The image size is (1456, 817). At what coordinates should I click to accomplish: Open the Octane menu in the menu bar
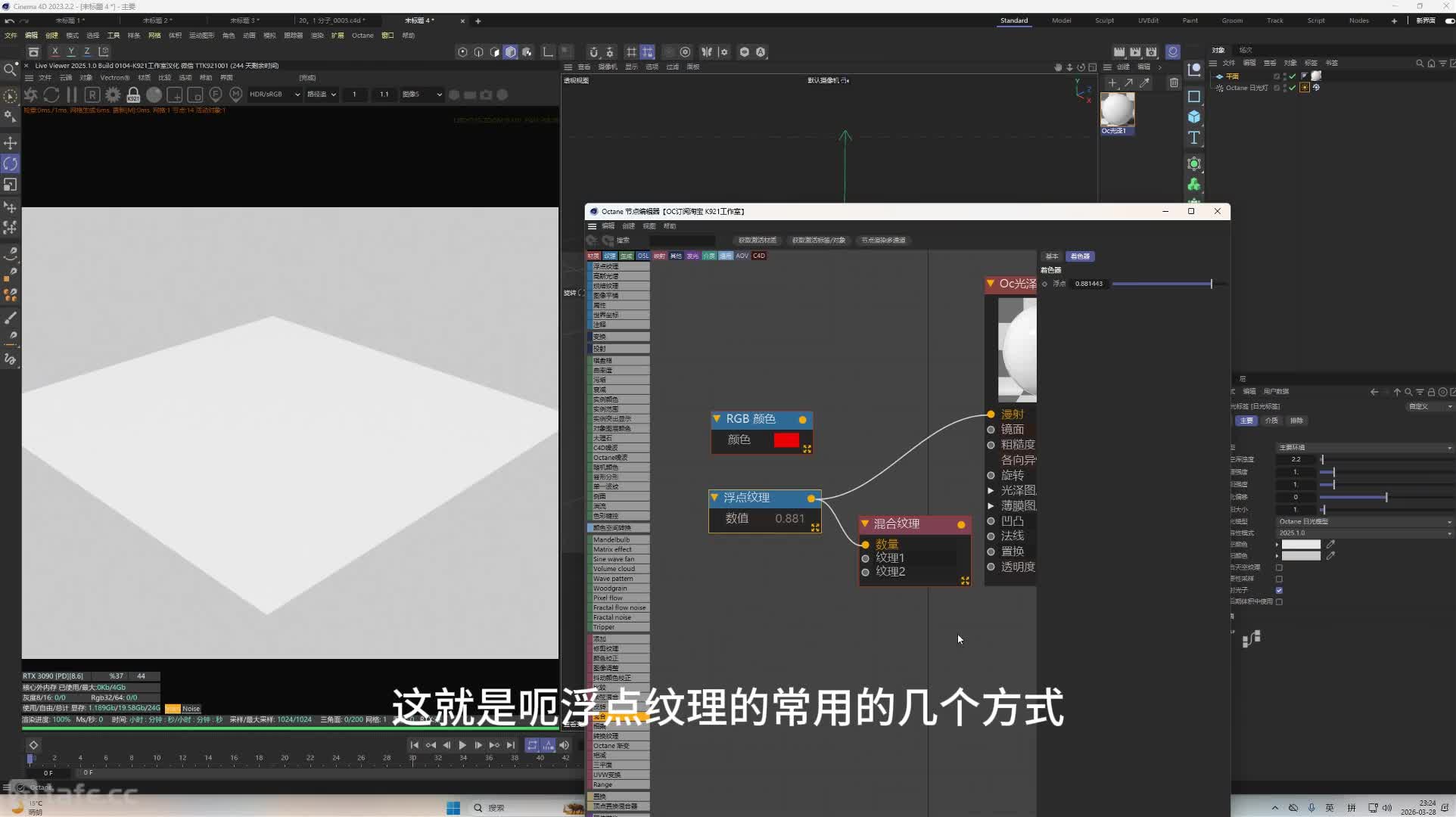tap(362, 36)
